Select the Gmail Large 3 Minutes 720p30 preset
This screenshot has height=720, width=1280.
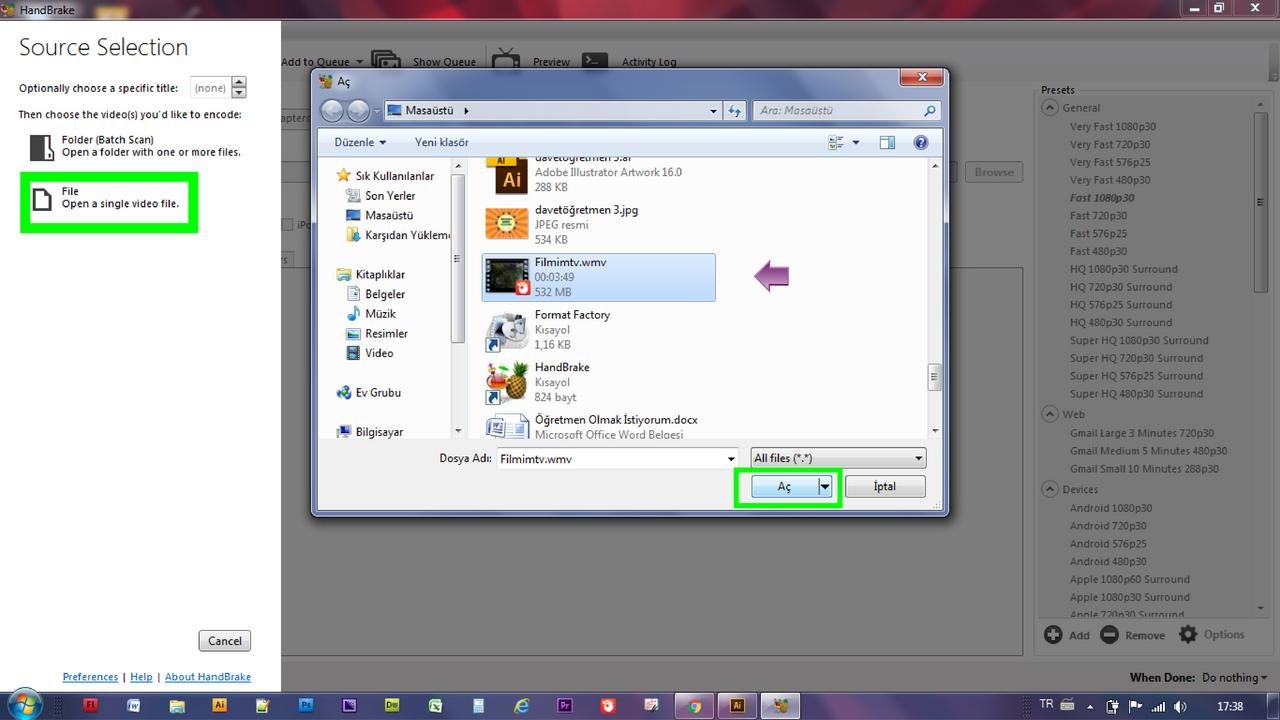[1142, 433]
